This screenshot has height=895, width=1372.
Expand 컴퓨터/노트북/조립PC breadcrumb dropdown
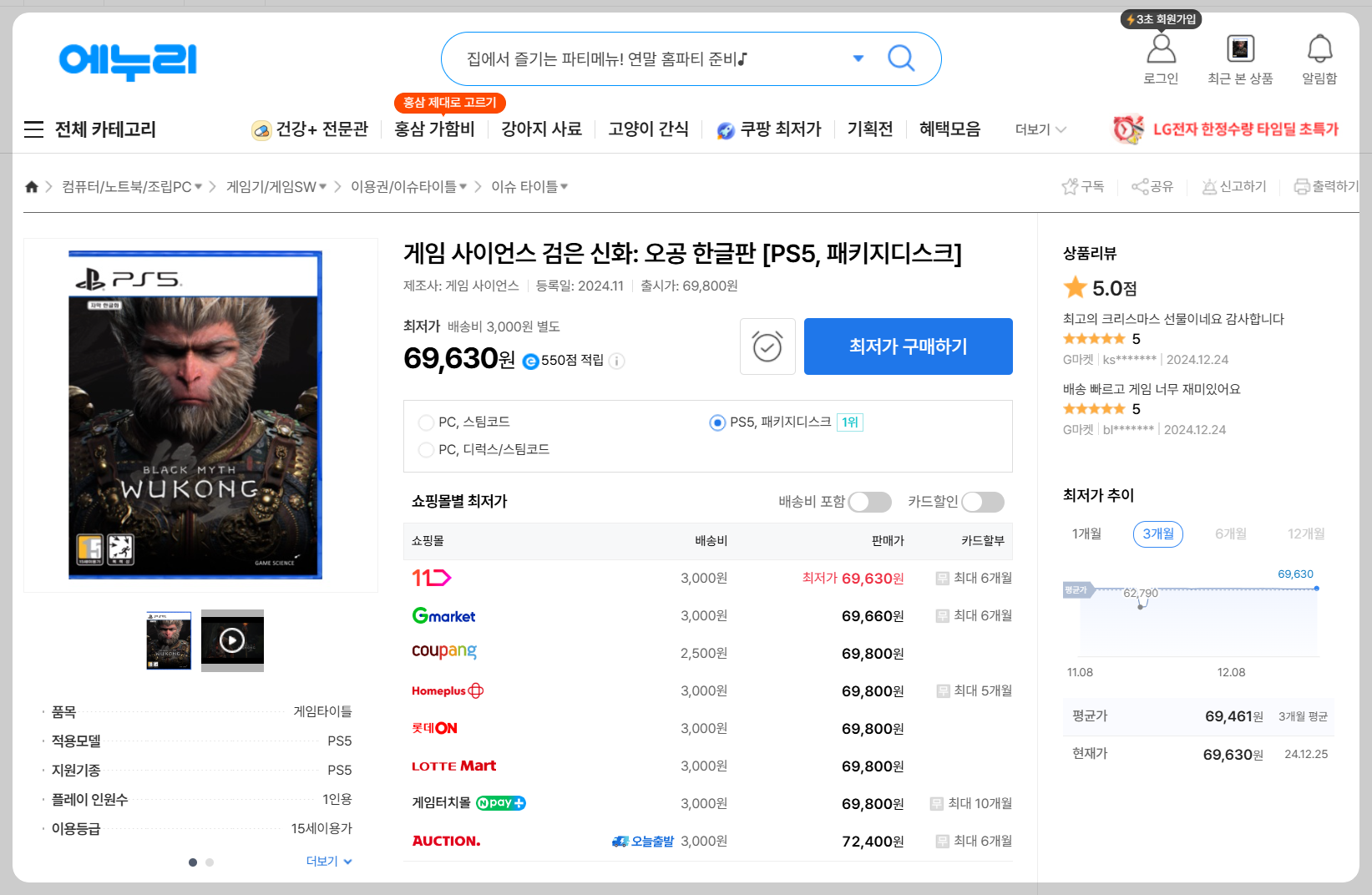(198, 186)
